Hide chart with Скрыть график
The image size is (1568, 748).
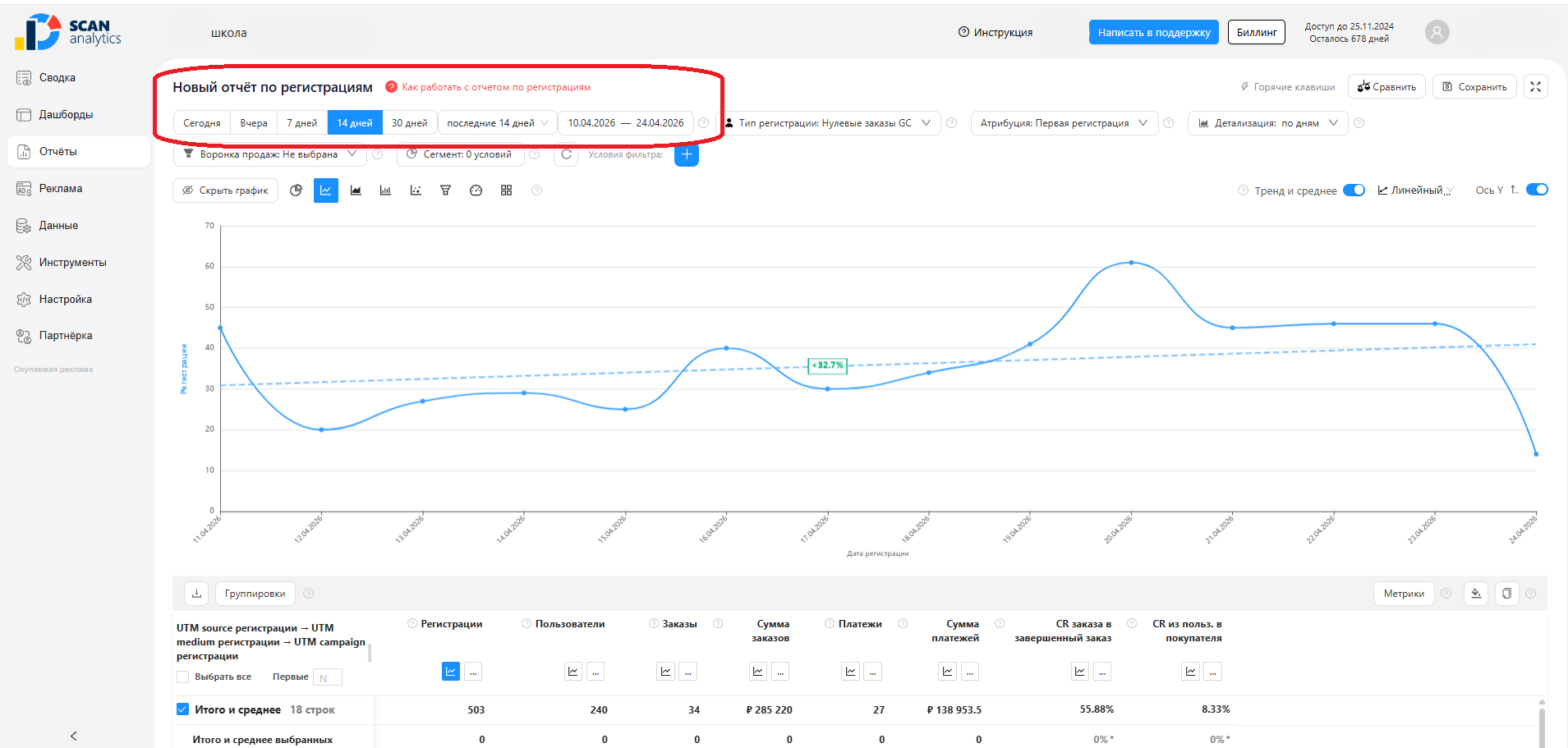226,190
